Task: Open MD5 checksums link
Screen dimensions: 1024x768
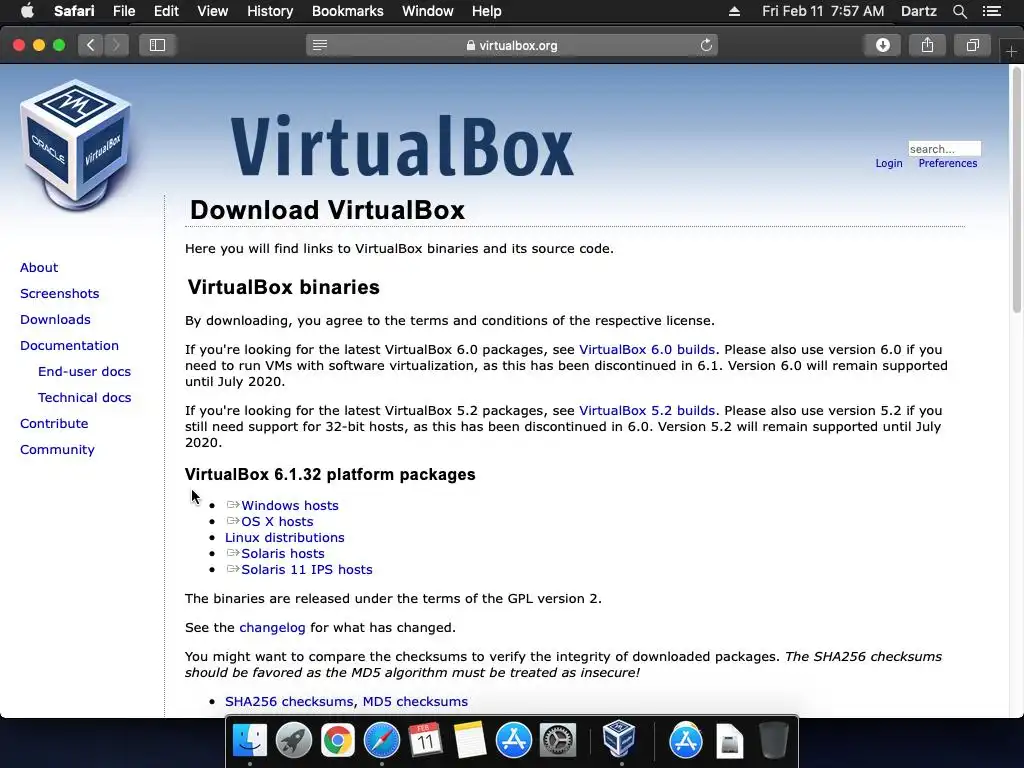Action: point(415,701)
